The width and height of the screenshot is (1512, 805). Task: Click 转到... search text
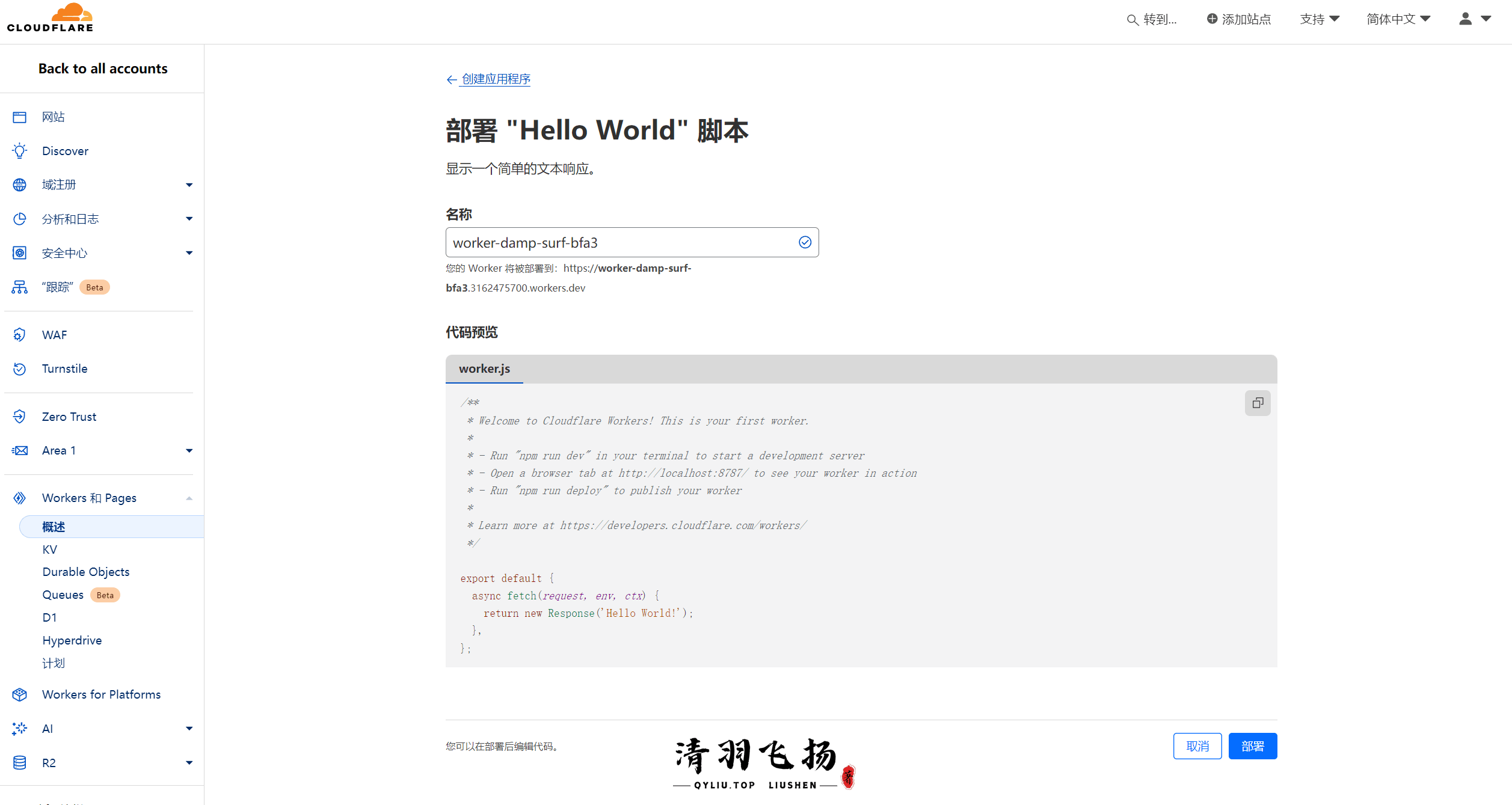coord(1160,19)
